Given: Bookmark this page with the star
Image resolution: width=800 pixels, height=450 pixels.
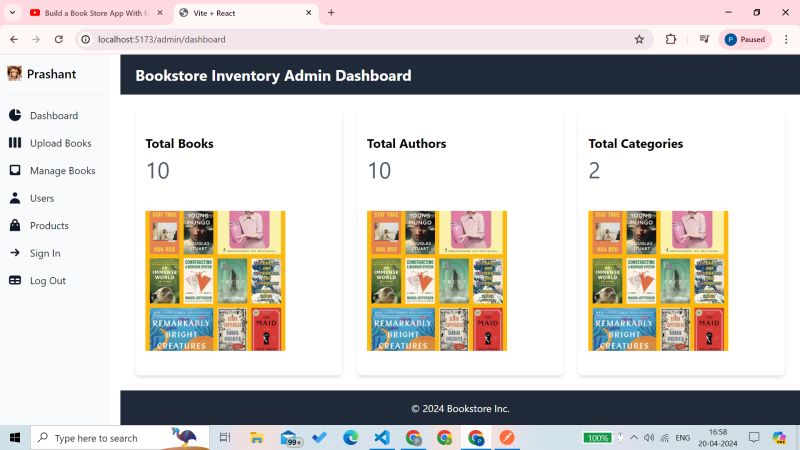Looking at the screenshot, I should pyautogui.click(x=639, y=39).
